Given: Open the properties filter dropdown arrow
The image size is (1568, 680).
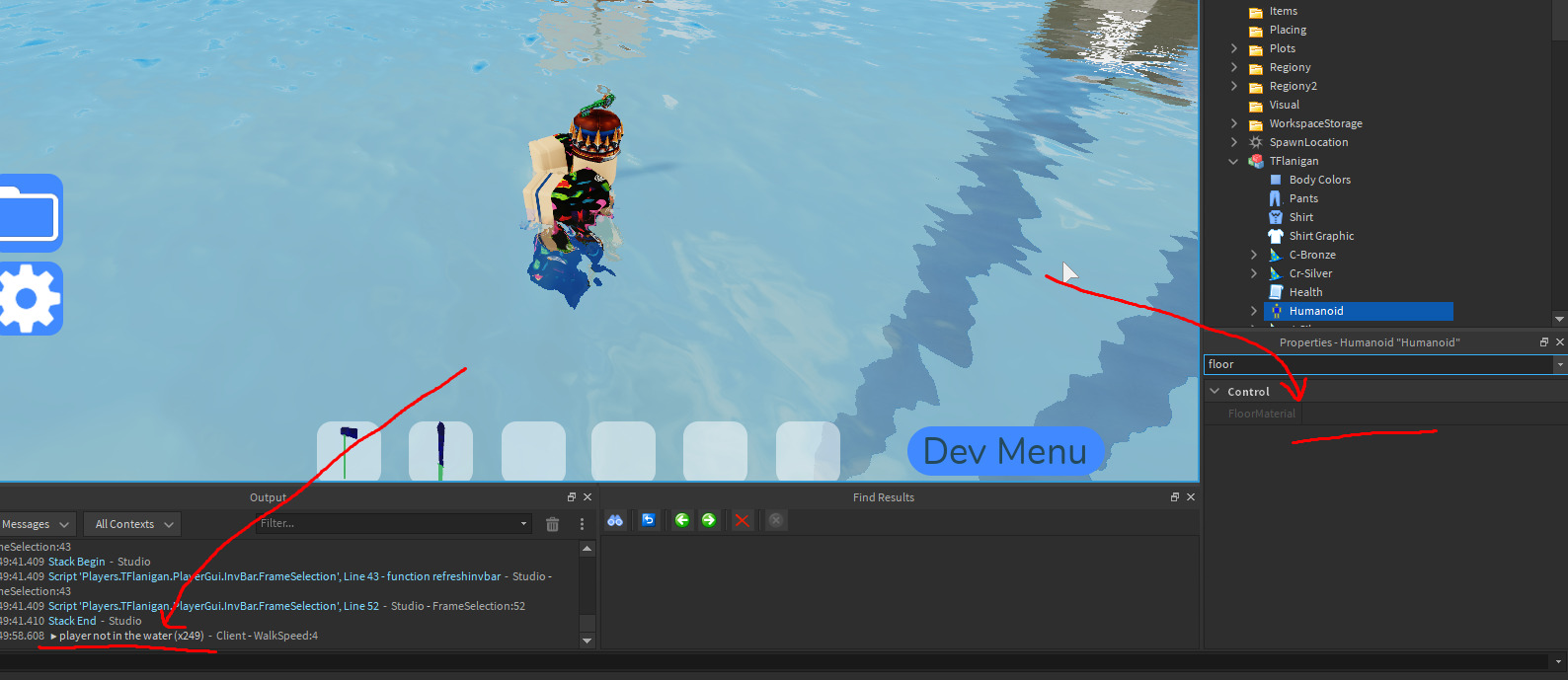Looking at the screenshot, I should (x=1560, y=364).
